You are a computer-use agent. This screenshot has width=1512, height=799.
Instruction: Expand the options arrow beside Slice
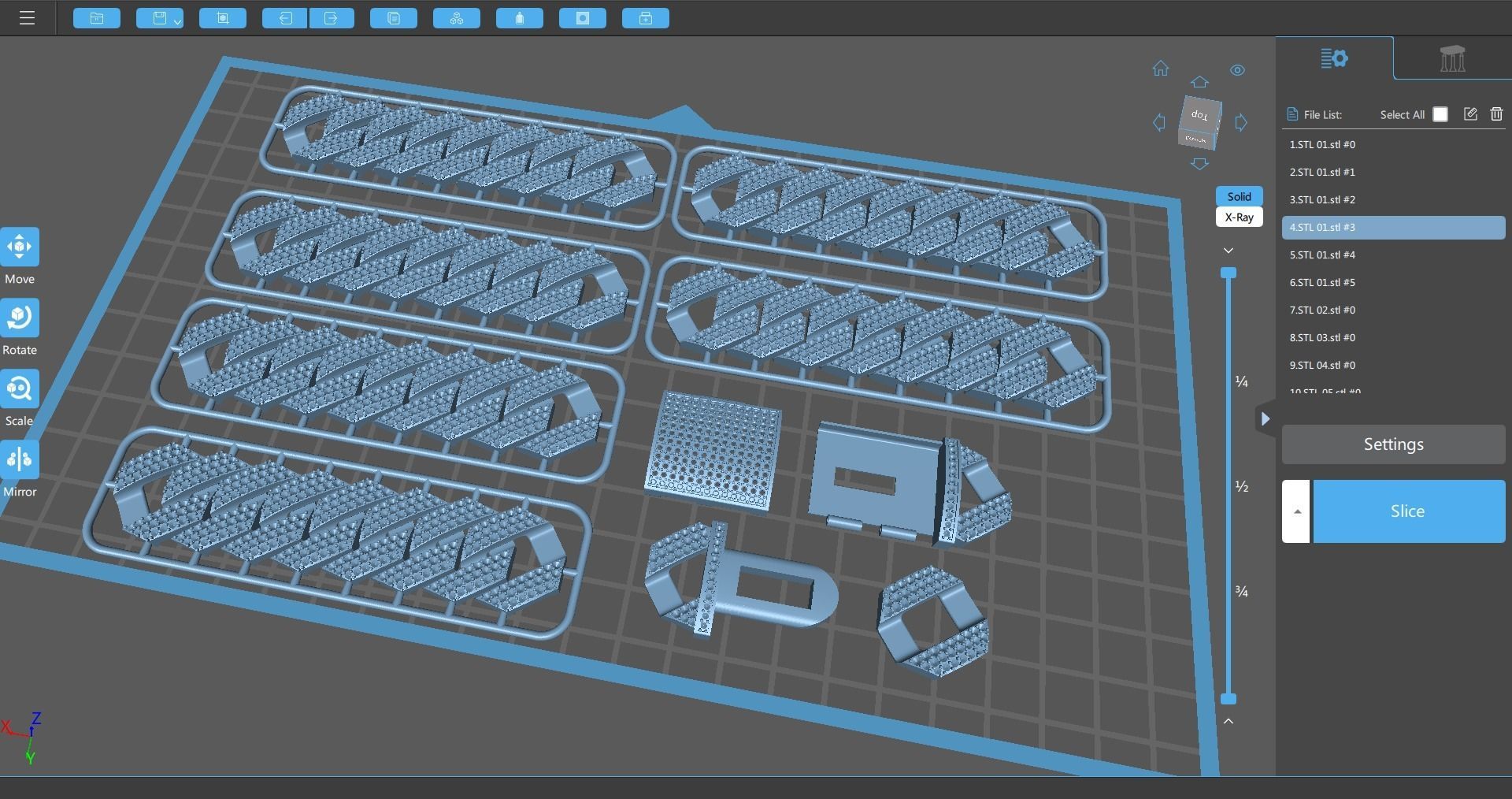[x=1296, y=511]
